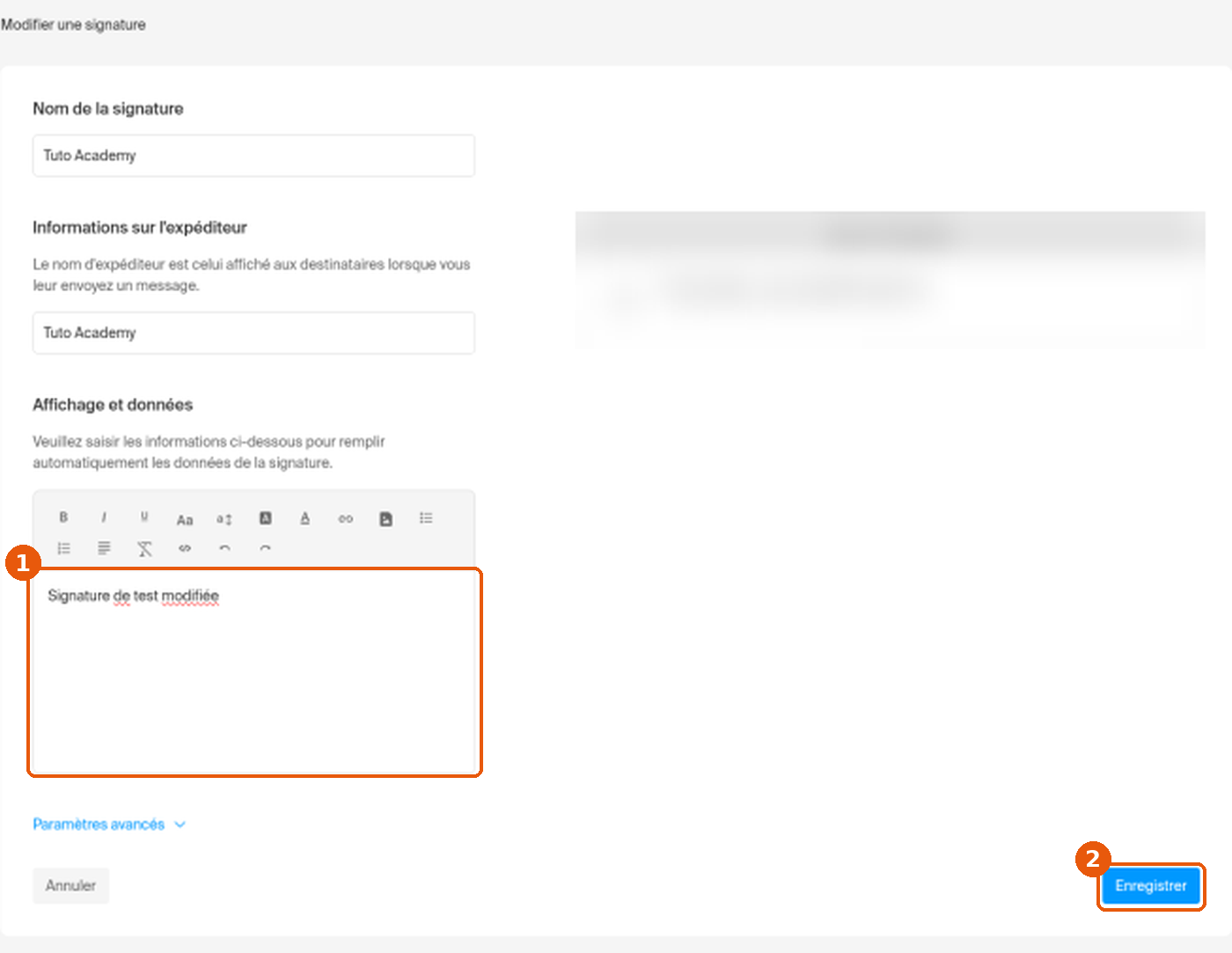Click the Annuler button
The image size is (1232, 953).
click(70, 885)
